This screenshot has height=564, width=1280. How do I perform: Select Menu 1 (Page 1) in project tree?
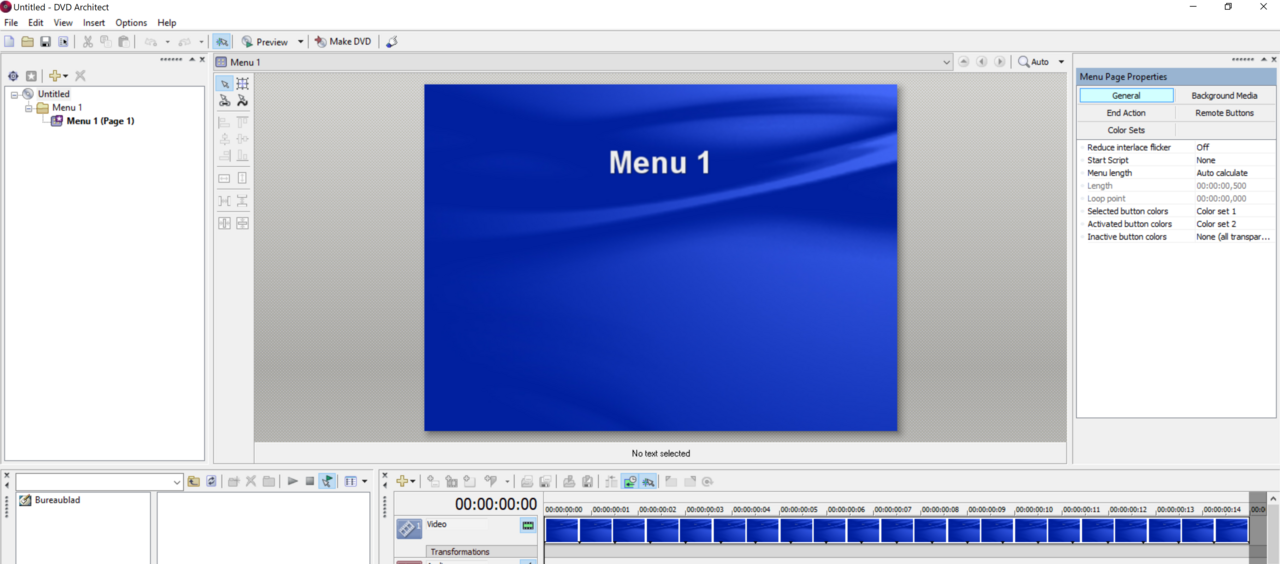[x=100, y=121]
